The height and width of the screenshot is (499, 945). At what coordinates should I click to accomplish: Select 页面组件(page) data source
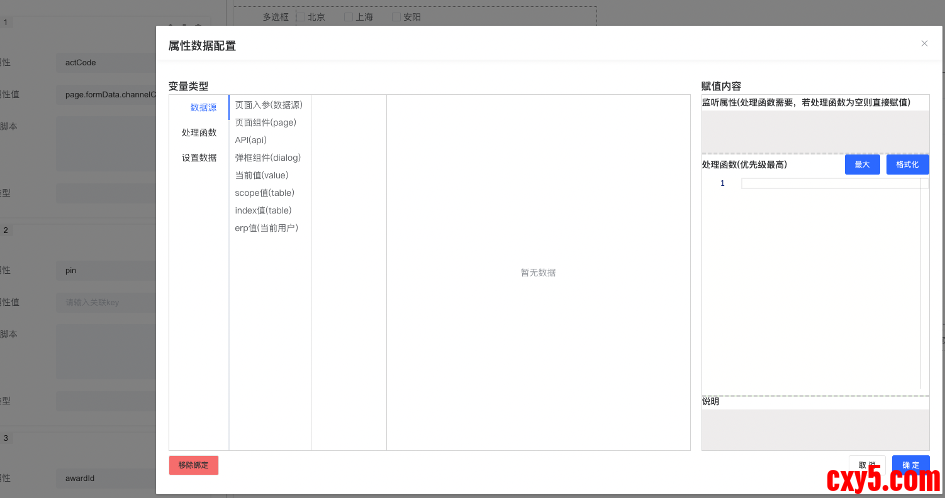tap(265, 123)
